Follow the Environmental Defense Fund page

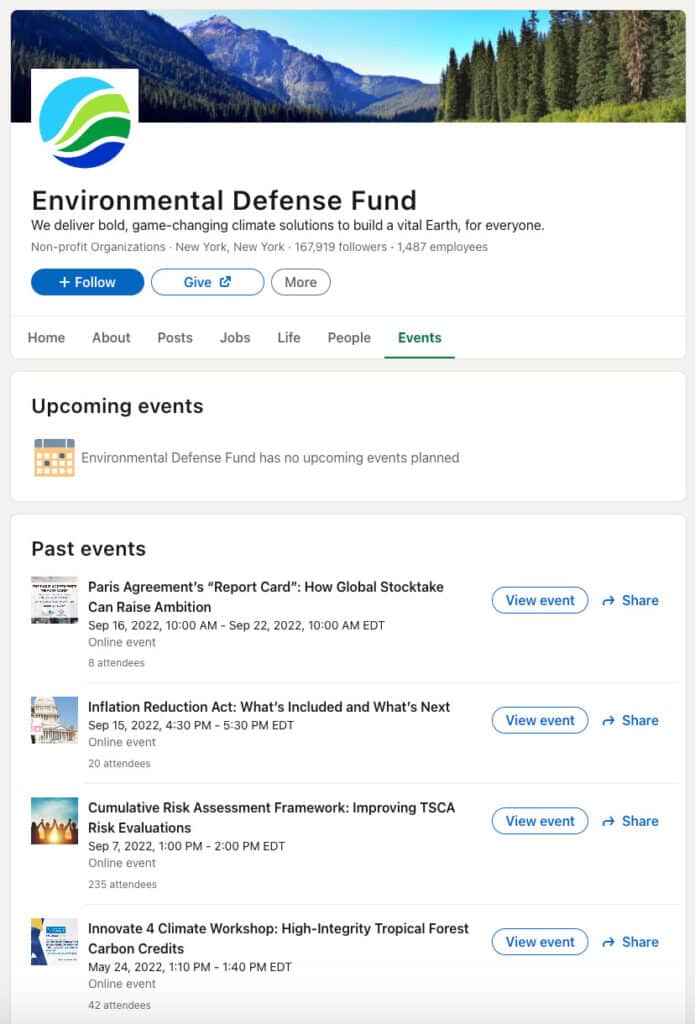(x=87, y=282)
